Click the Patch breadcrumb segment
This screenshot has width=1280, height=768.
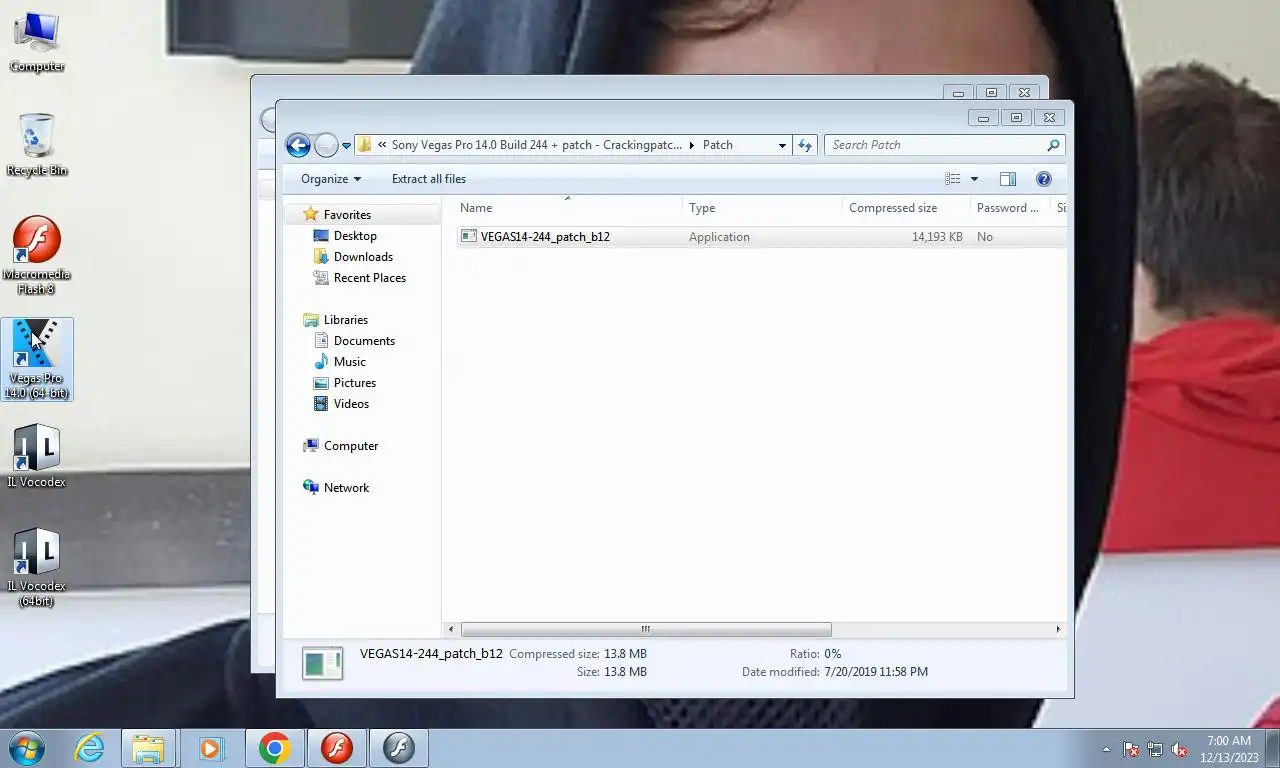(x=718, y=145)
